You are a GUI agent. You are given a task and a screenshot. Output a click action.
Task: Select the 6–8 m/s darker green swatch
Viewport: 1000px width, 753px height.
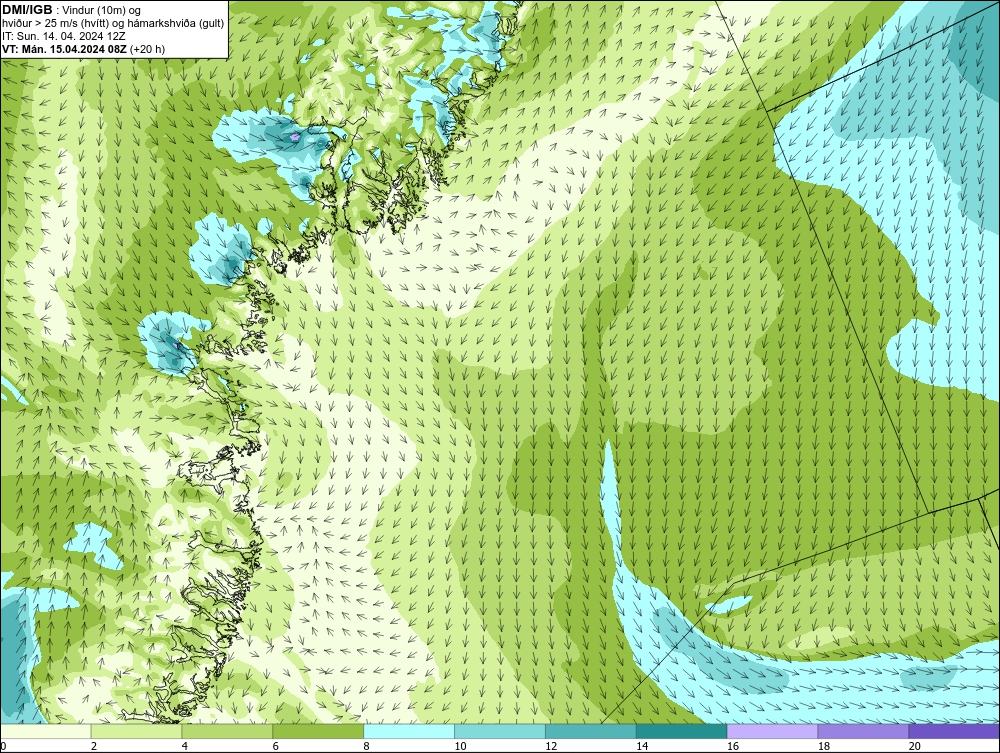pos(318,731)
